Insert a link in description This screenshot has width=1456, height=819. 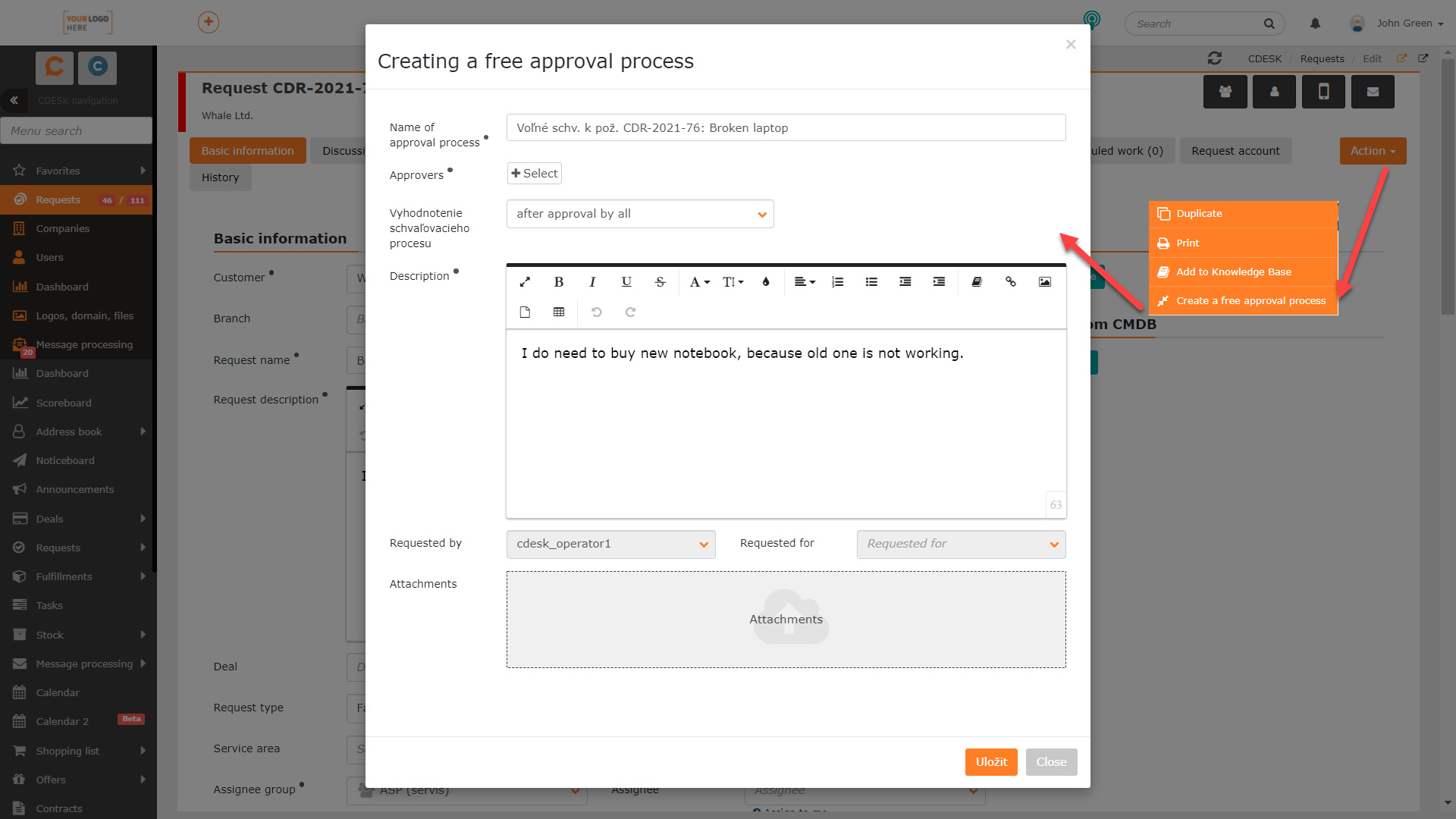(1011, 282)
